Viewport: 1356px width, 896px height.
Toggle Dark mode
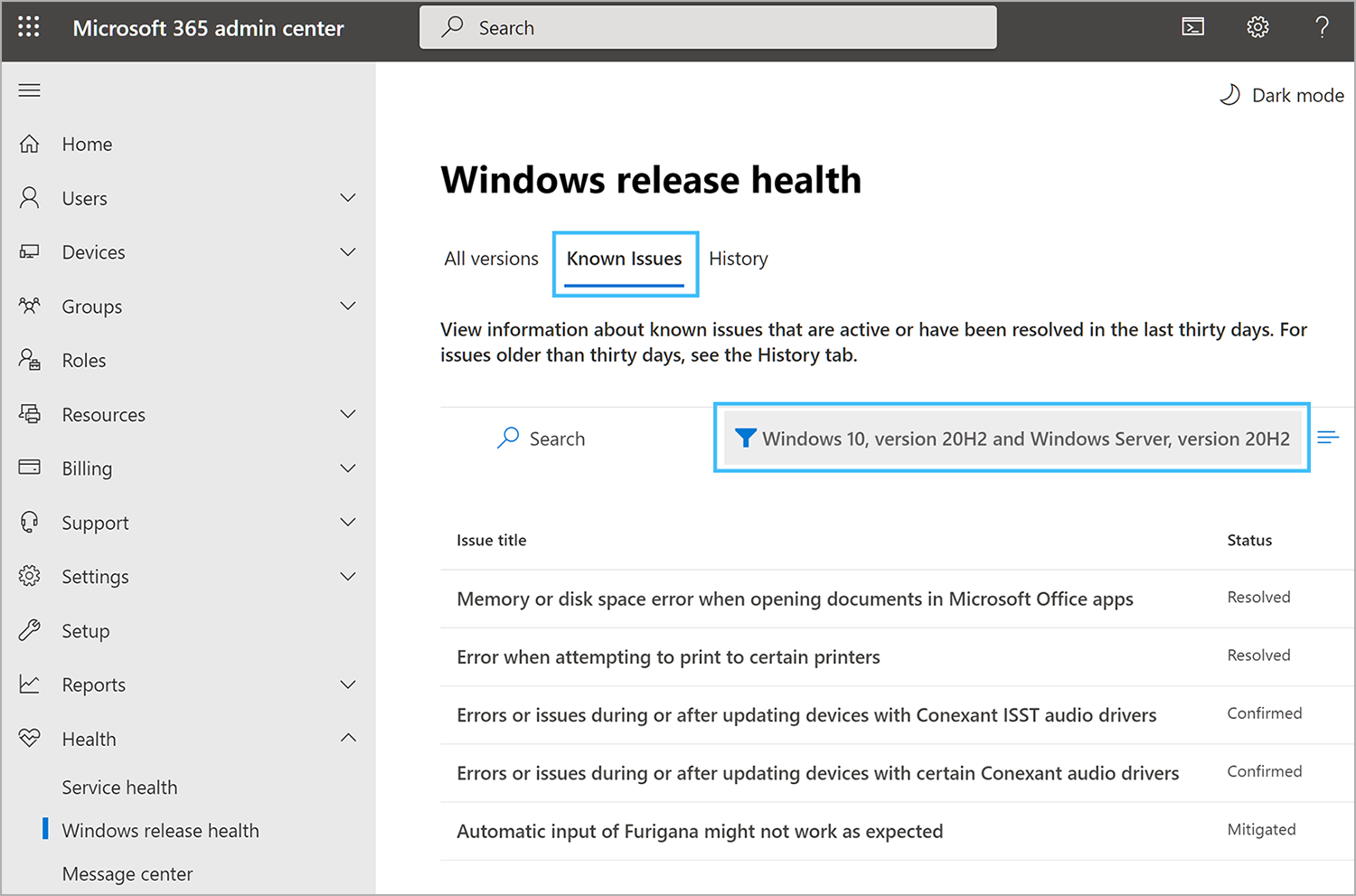pos(1281,94)
